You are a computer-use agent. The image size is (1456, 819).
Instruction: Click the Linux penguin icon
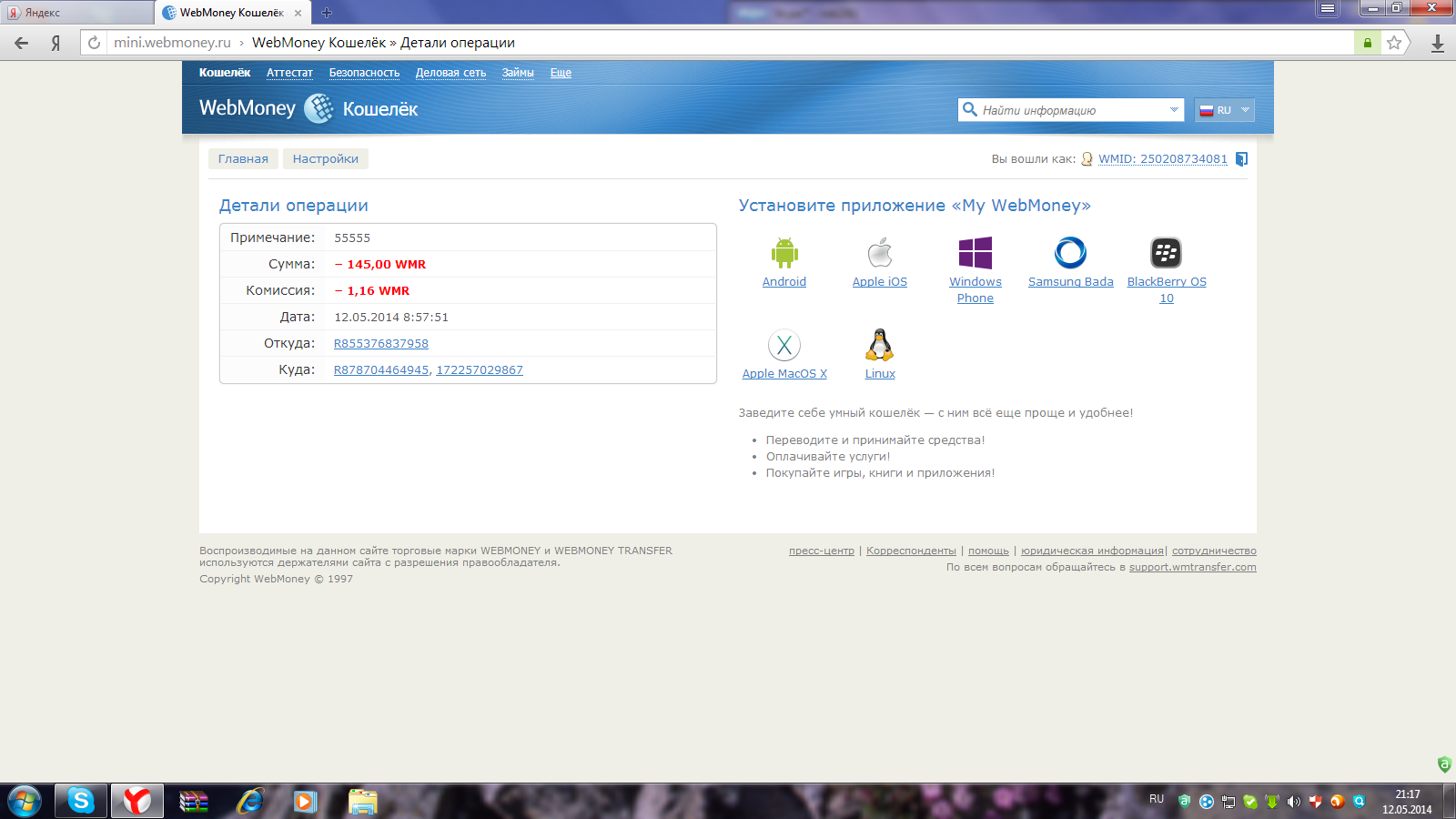point(879,345)
